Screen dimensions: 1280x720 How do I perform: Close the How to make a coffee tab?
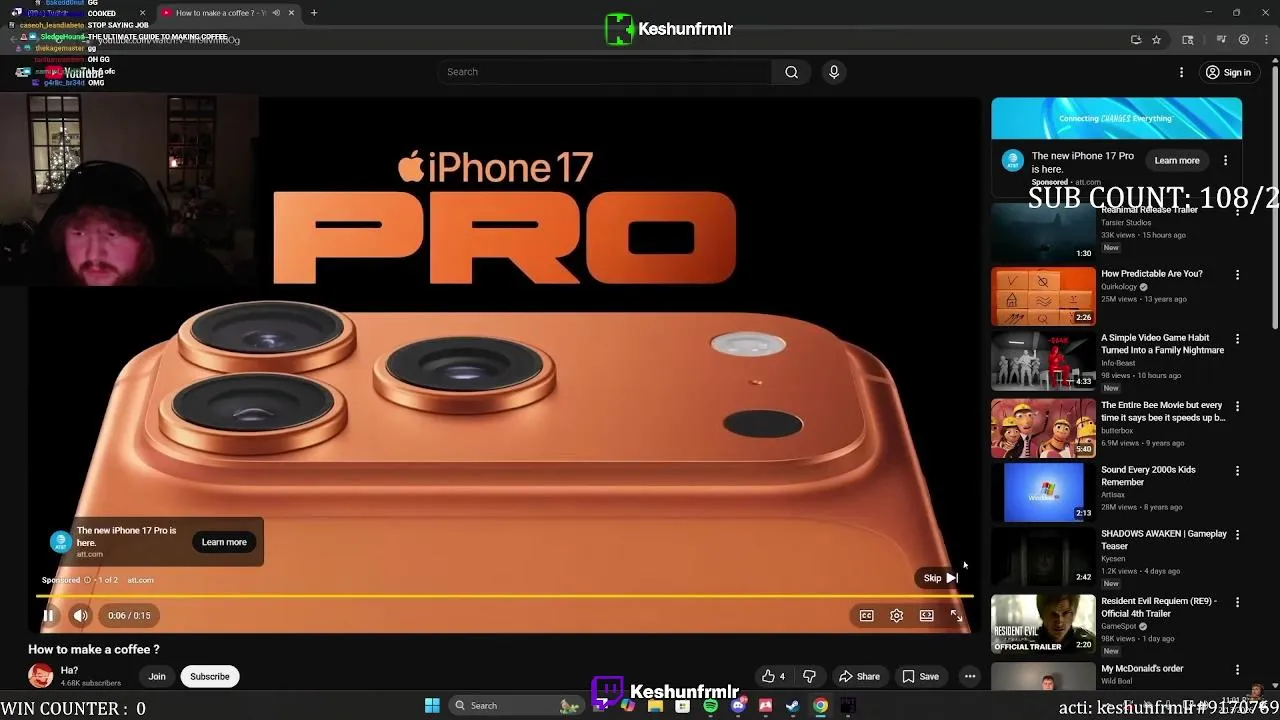coord(291,13)
